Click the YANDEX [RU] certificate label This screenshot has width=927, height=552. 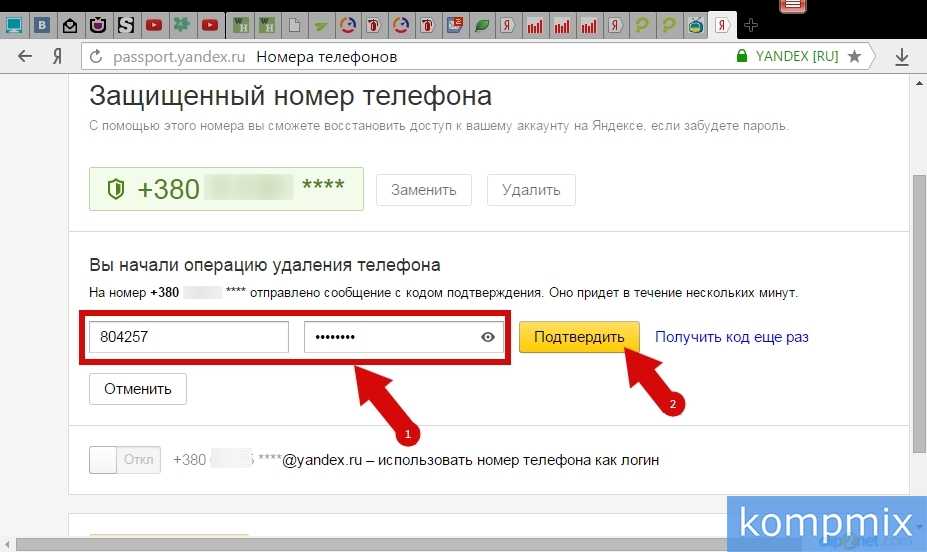(x=797, y=56)
